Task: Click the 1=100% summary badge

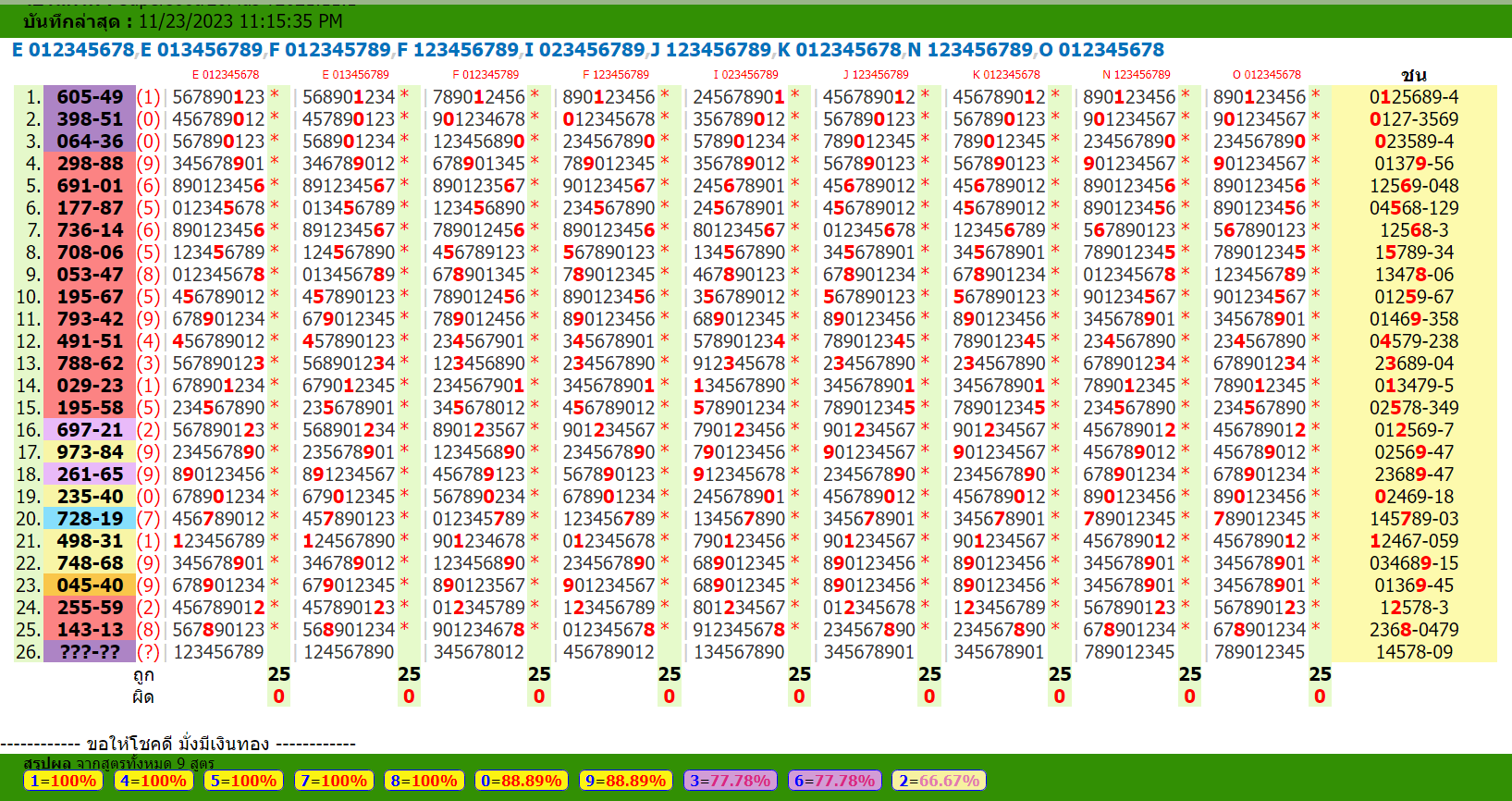Action: pyautogui.click(x=63, y=781)
